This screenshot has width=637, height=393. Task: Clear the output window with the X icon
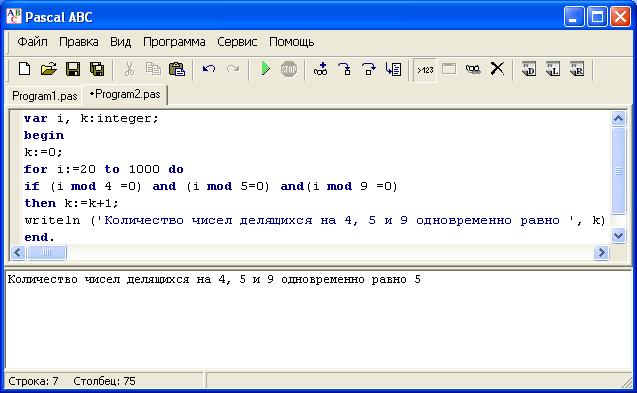coord(497,69)
